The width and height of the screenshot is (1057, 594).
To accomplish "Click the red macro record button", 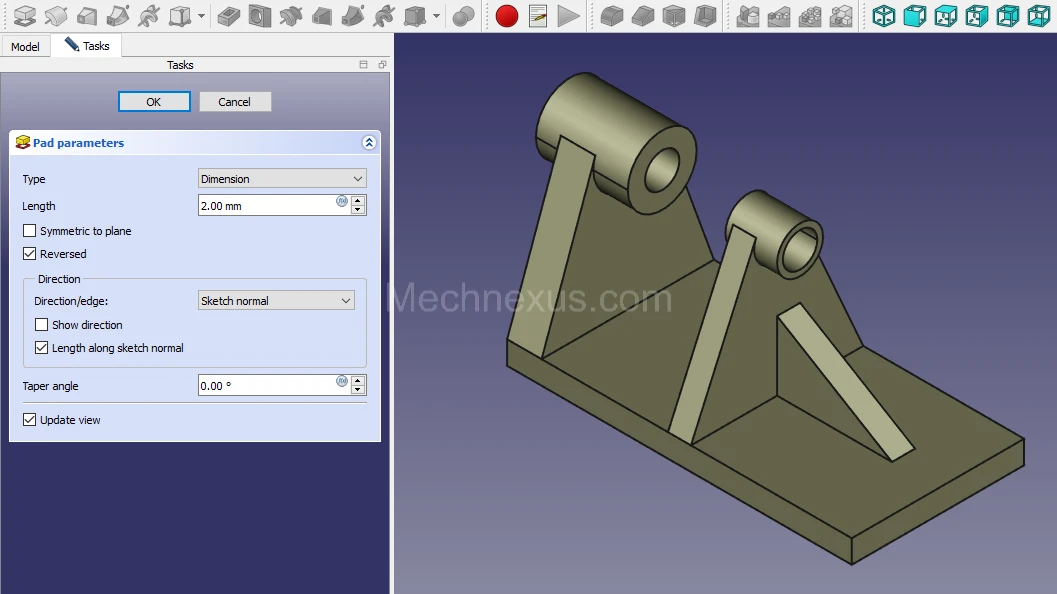I will coord(507,16).
